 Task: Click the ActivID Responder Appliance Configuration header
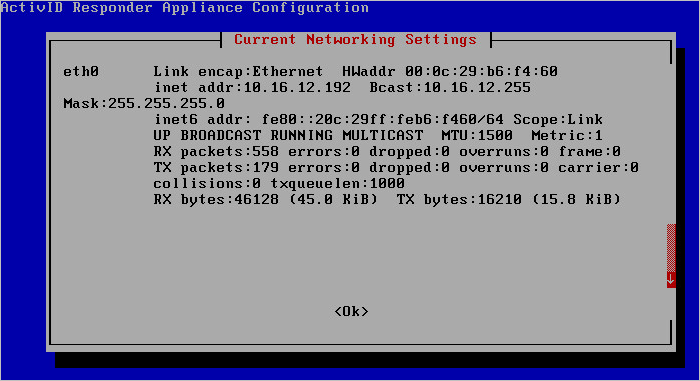click(185, 8)
